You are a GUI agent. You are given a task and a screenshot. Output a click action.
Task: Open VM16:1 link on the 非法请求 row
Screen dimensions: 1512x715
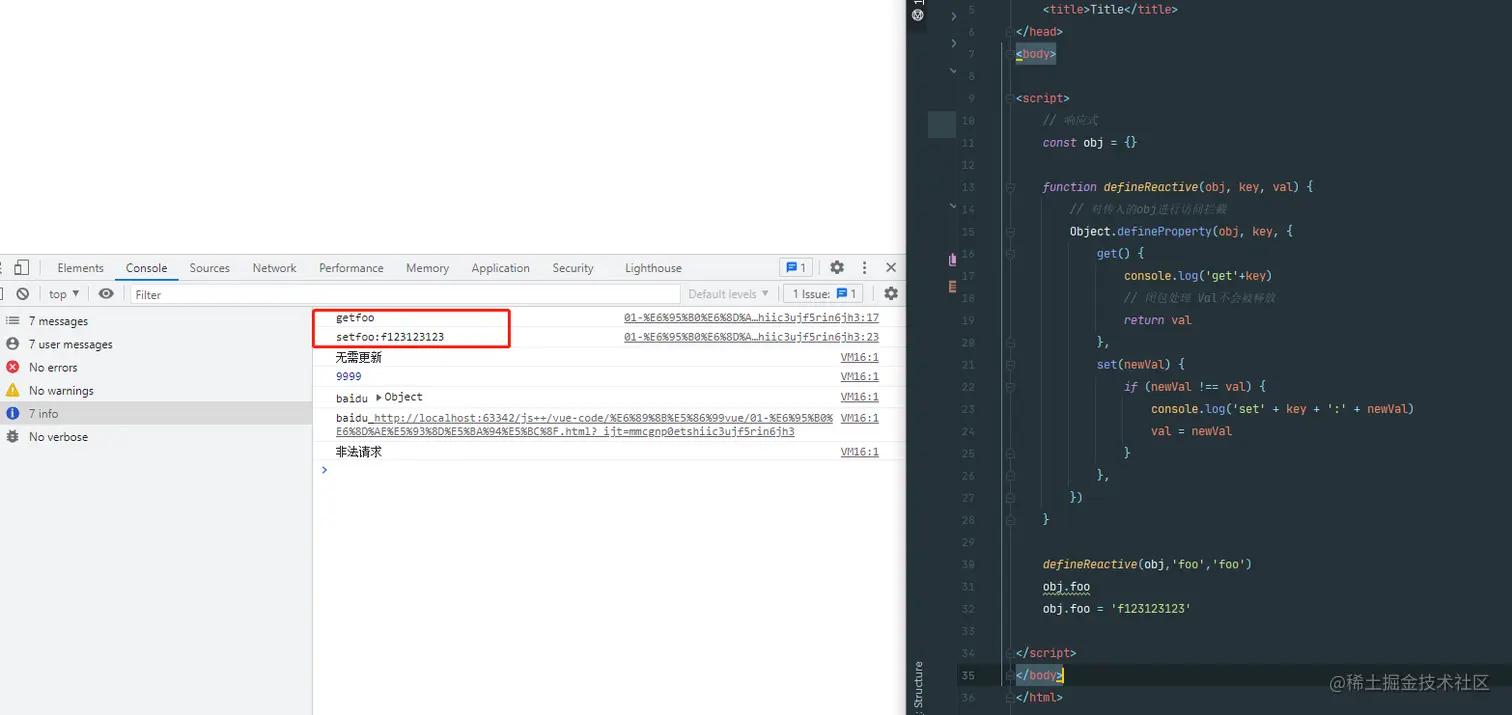point(859,452)
